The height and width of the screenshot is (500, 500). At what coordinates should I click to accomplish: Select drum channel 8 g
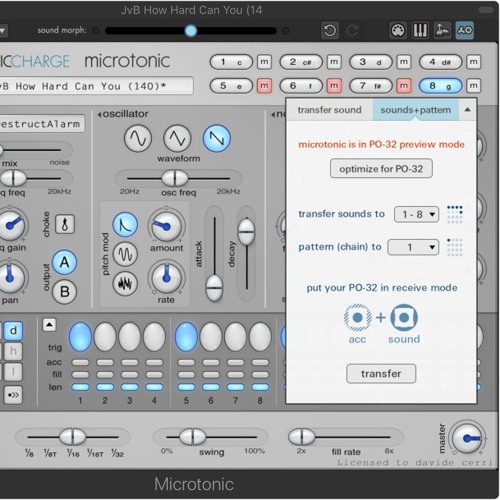coord(440,86)
